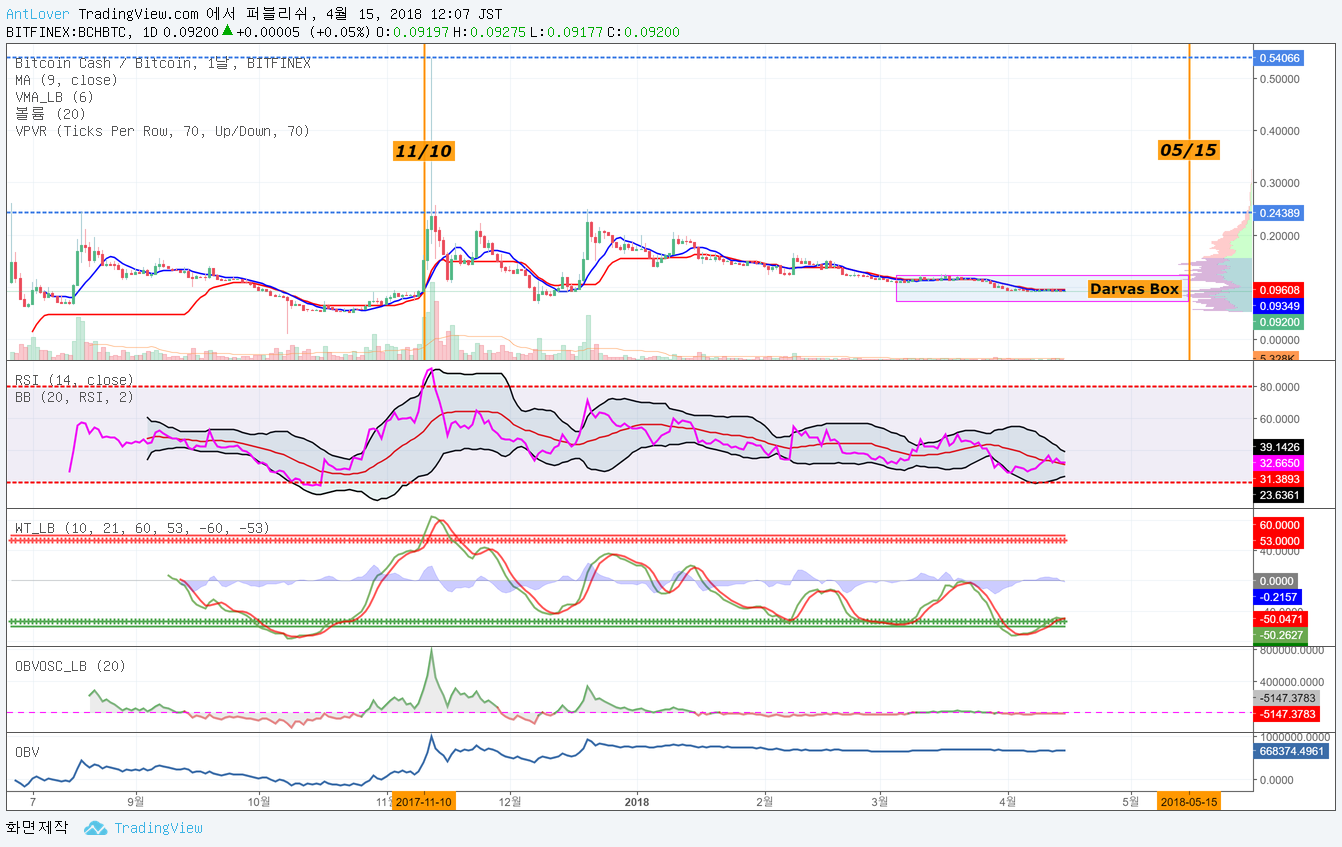The height and width of the screenshot is (847, 1342).
Task: Click the 0.24389 blue price label
Action: click(1279, 213)
